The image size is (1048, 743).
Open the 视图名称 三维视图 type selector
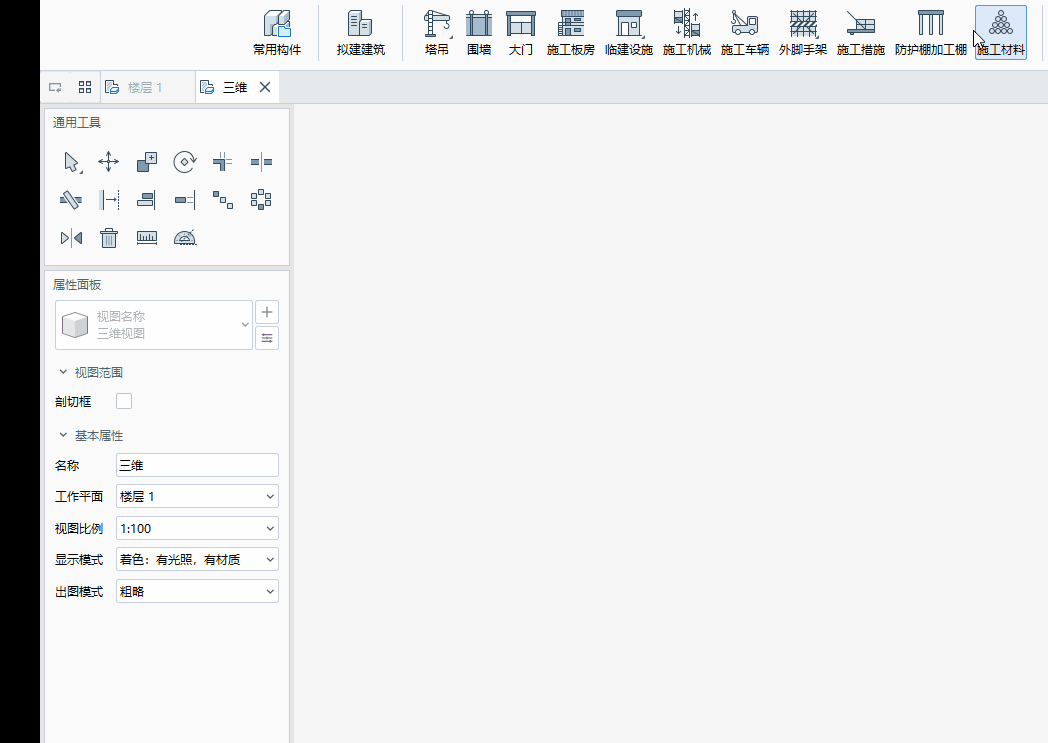154,325
